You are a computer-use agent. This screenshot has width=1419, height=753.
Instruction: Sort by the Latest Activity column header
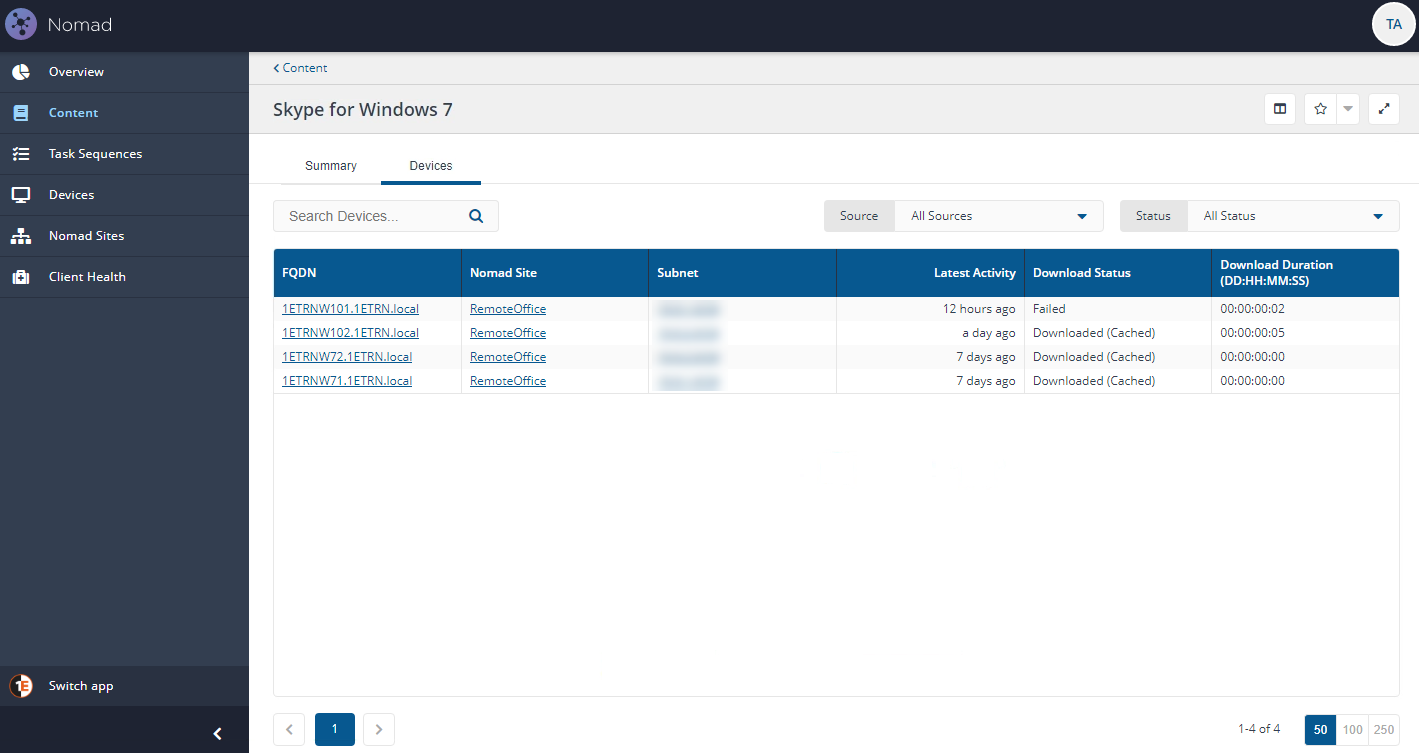coord(930,273)
